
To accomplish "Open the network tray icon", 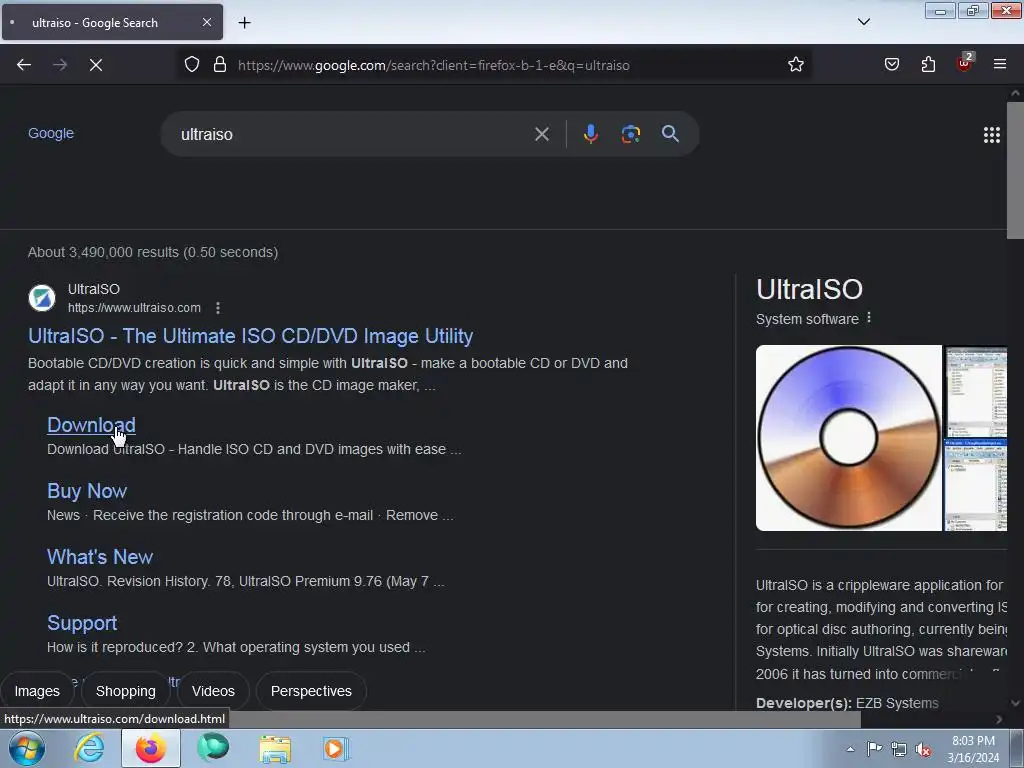I will pos(899,749).
